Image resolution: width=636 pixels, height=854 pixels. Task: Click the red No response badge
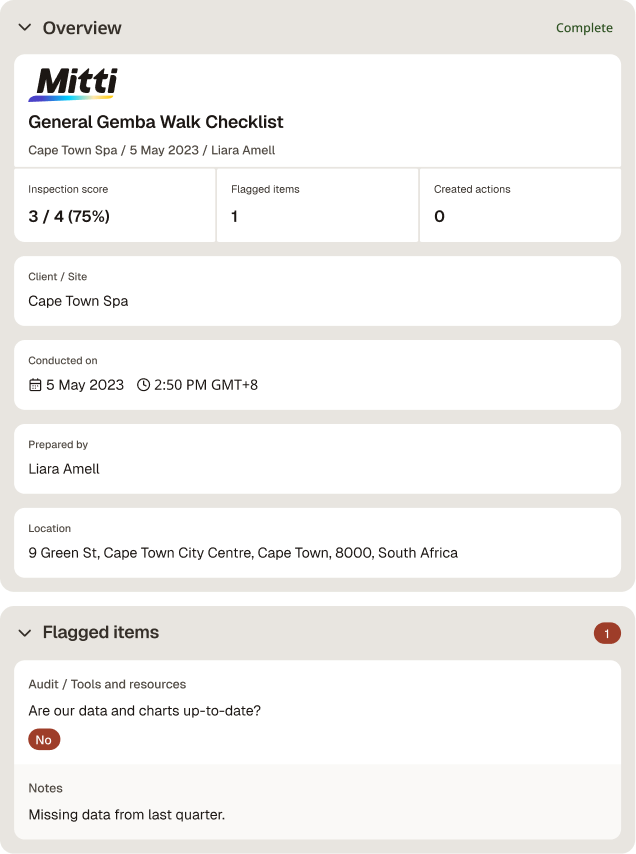(x=44, y=740)
